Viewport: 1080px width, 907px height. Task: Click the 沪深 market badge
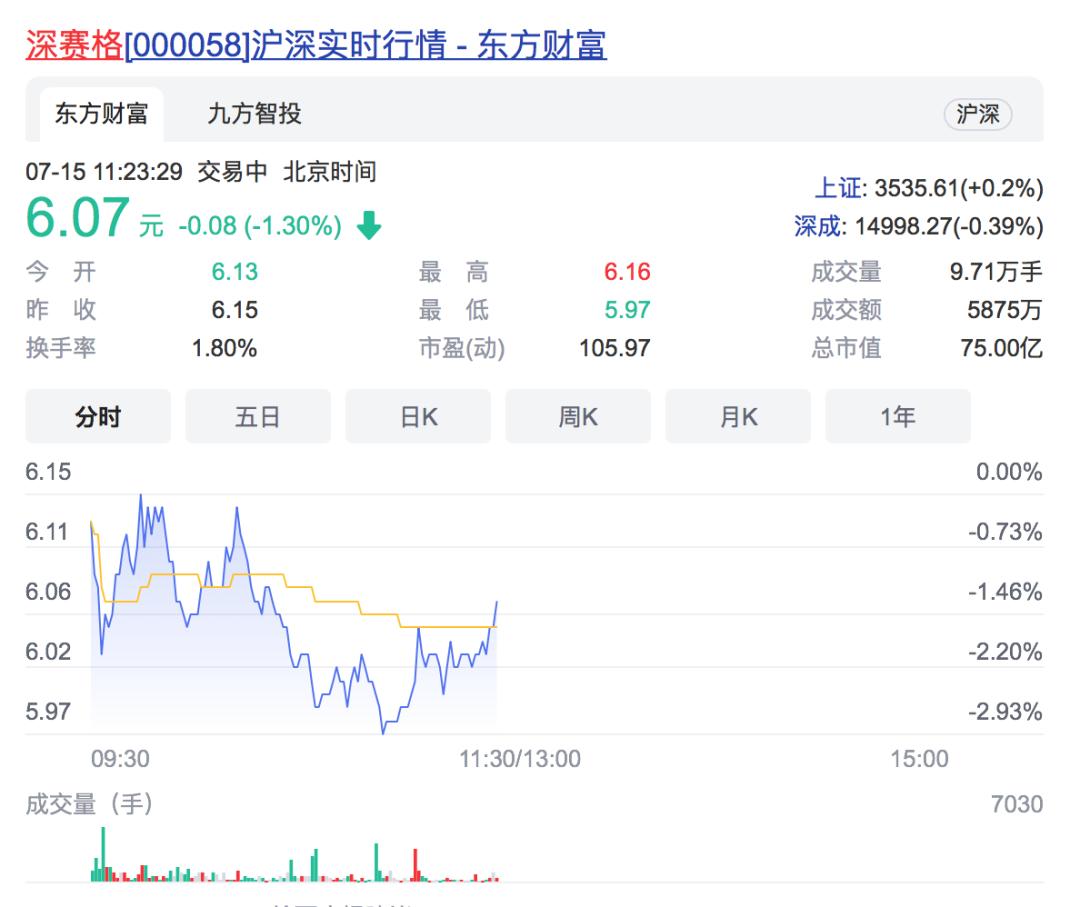point(977,114)
